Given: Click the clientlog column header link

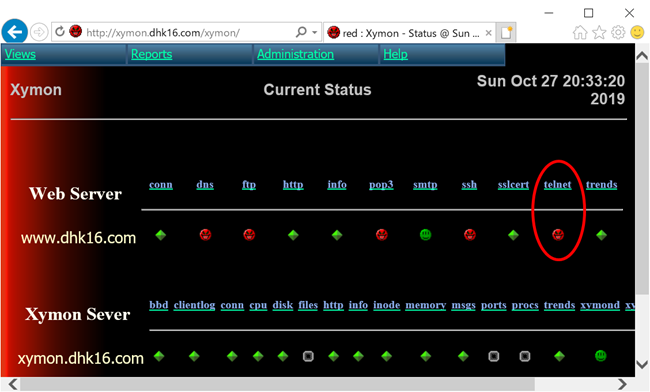Looking at the screenshot, I should 194,305.
